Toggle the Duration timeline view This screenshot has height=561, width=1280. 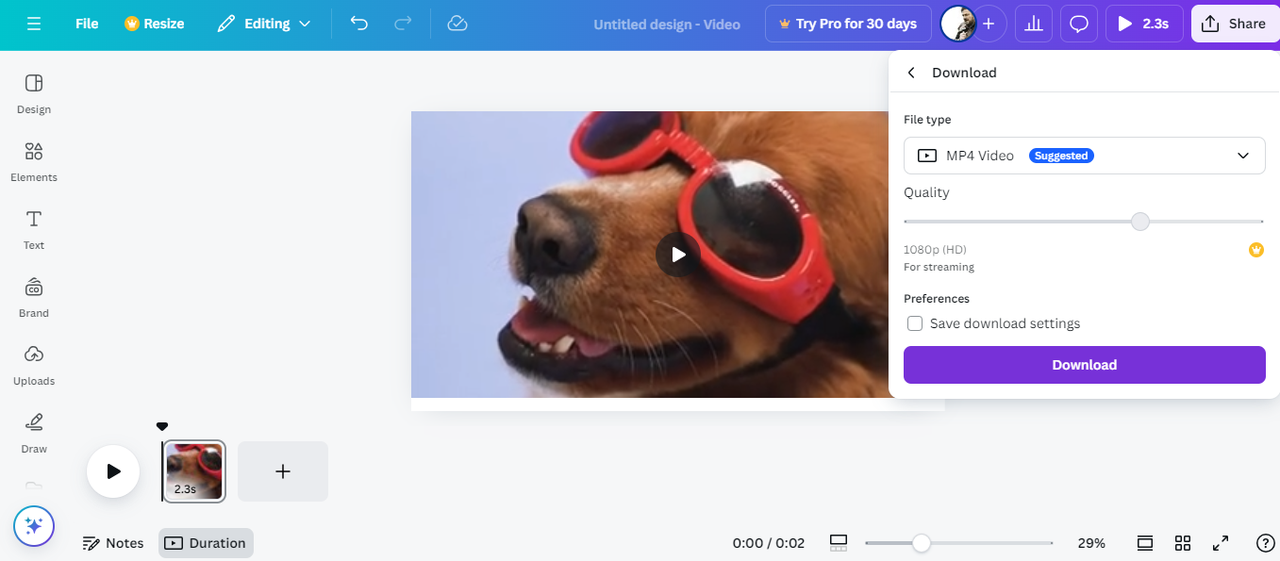coord(206,543)
